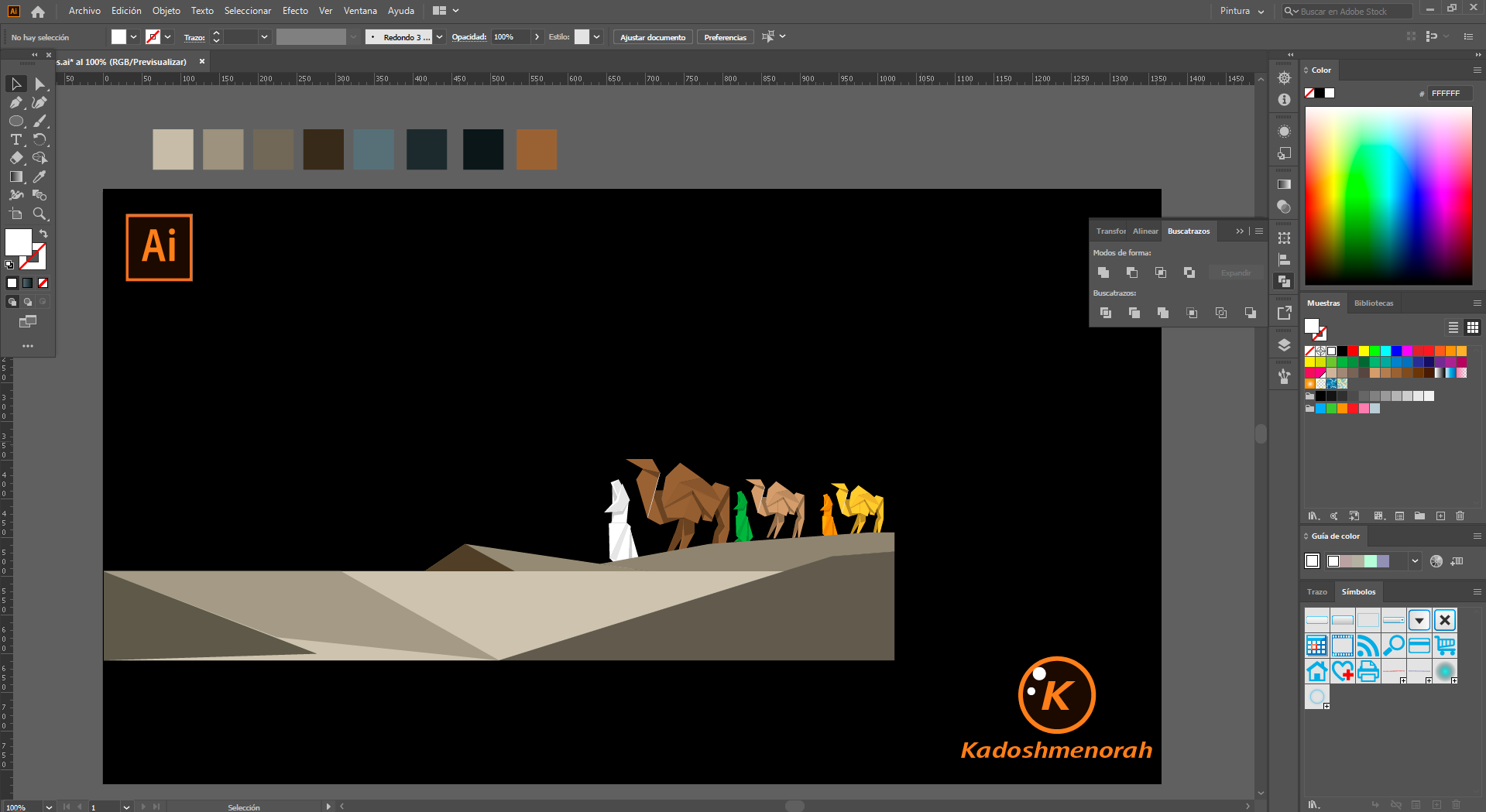This screenshot has width=1486, height=812.
Task: Click the Illustrator home icon
Action: click(x=38, y=11)
